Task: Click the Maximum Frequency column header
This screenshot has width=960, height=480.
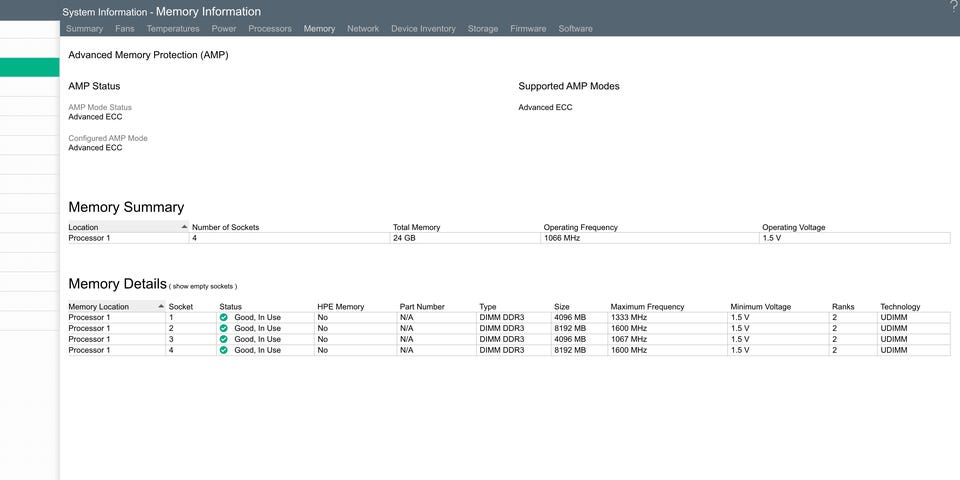Action: pos(647,306)
